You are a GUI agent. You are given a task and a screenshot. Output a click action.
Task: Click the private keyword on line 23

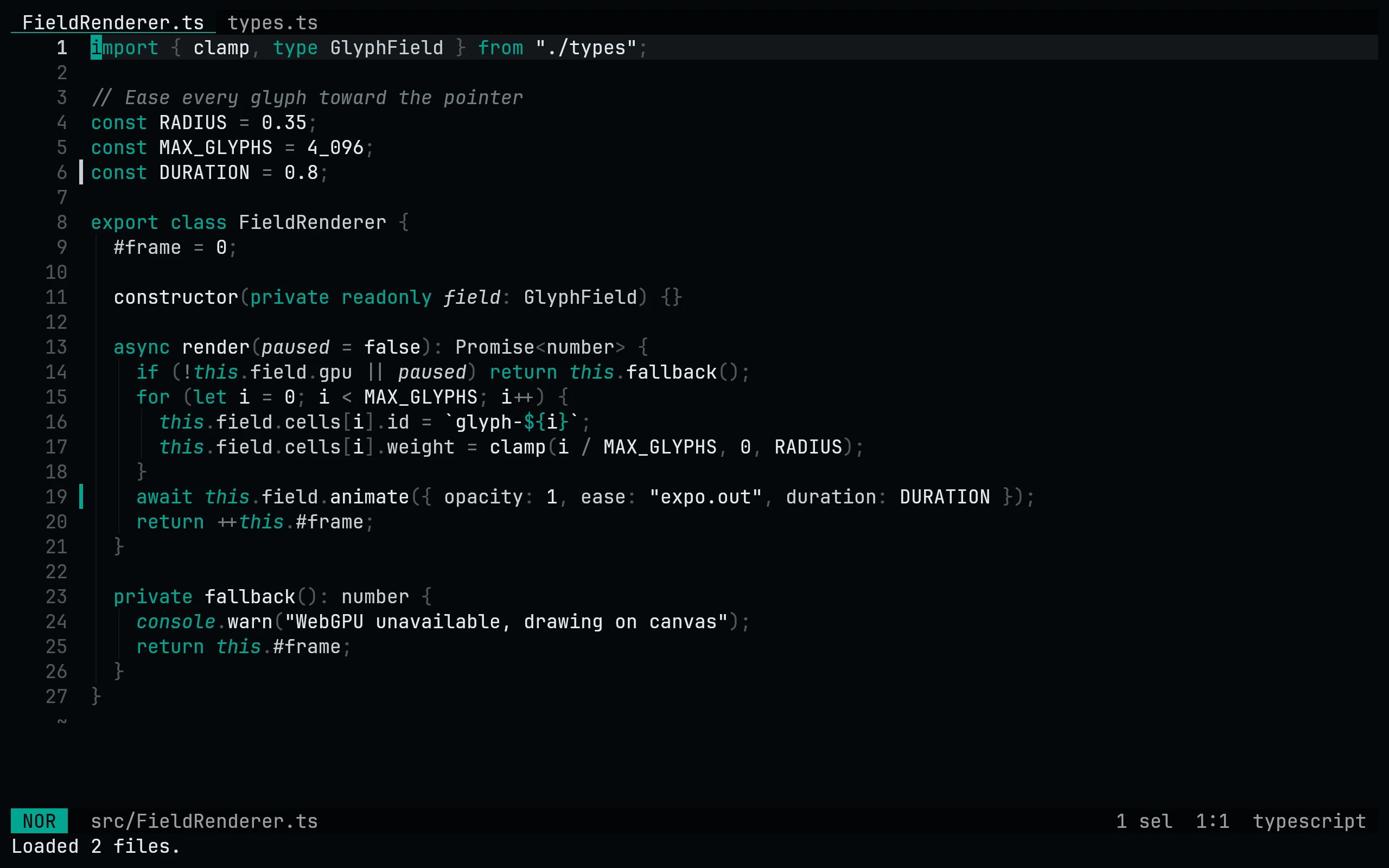click(152, 597)
